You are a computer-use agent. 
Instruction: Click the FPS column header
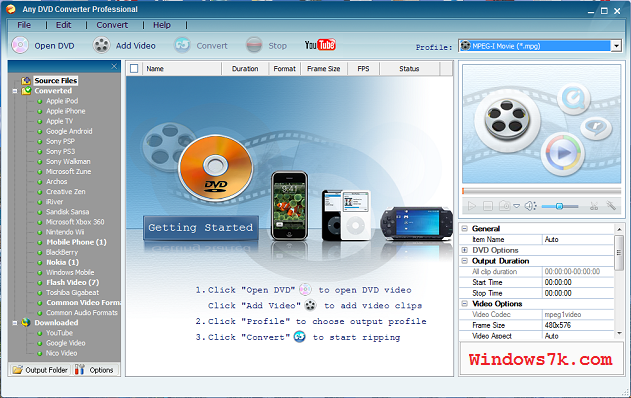(x=363, y=69)
